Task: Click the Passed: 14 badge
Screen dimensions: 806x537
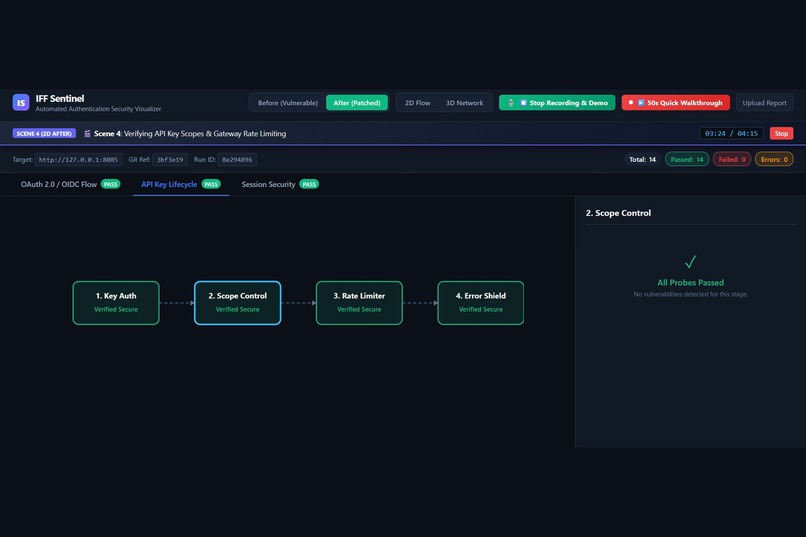Action: coord(687,159)
